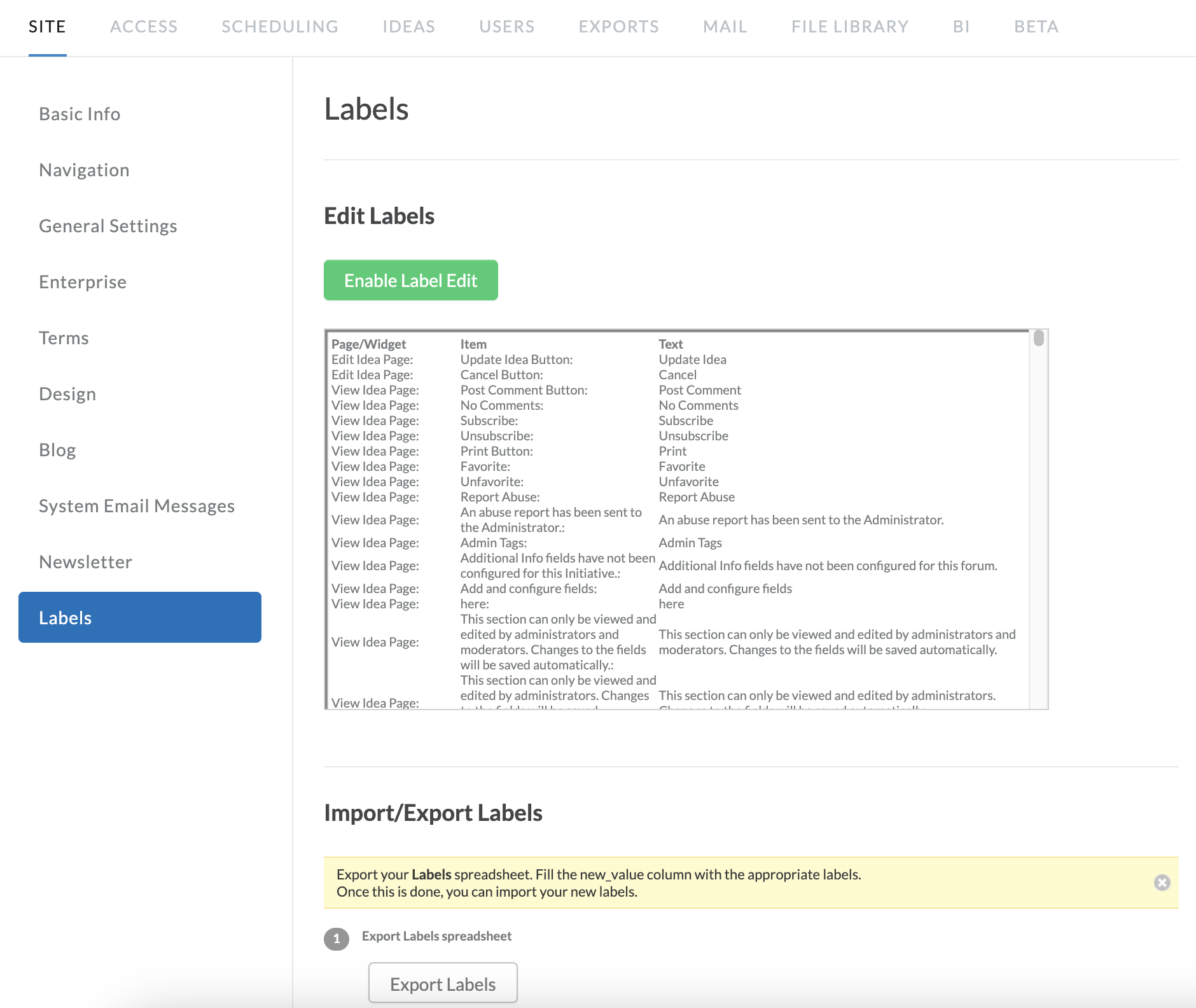1196x1008 pixels.
Task: Click the 'Page/Widget' column header
Action: 368,344
